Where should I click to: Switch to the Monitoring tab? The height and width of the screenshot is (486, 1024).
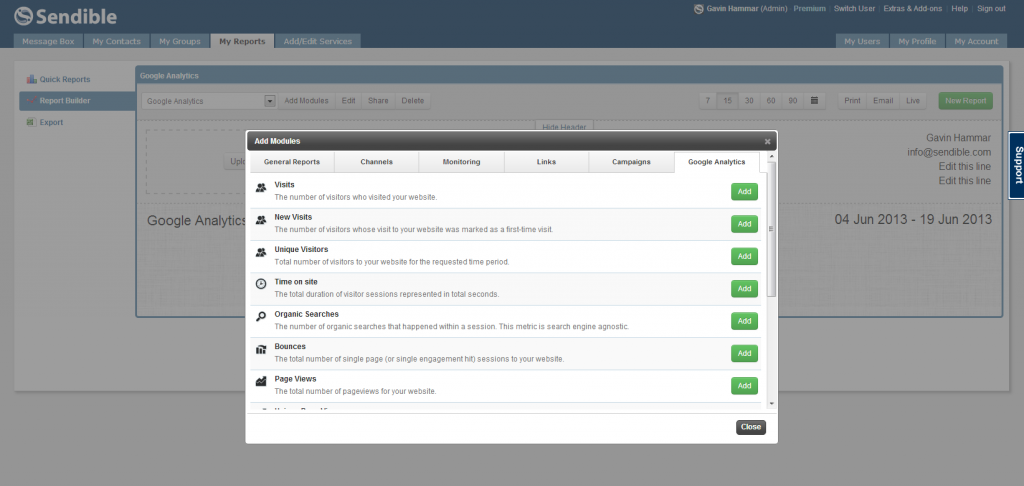pyautogui.click(x=462, y=162)
